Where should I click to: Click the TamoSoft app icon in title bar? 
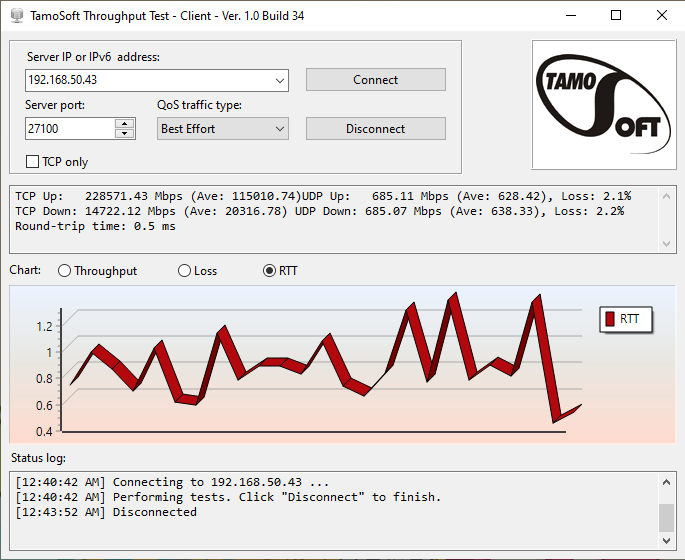click(x=14, y=15)
